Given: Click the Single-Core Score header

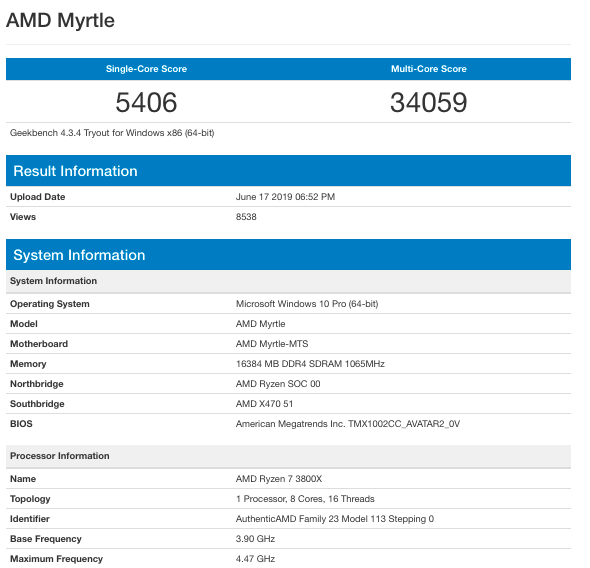Looking at the screenshot, I should coord(146,69).
